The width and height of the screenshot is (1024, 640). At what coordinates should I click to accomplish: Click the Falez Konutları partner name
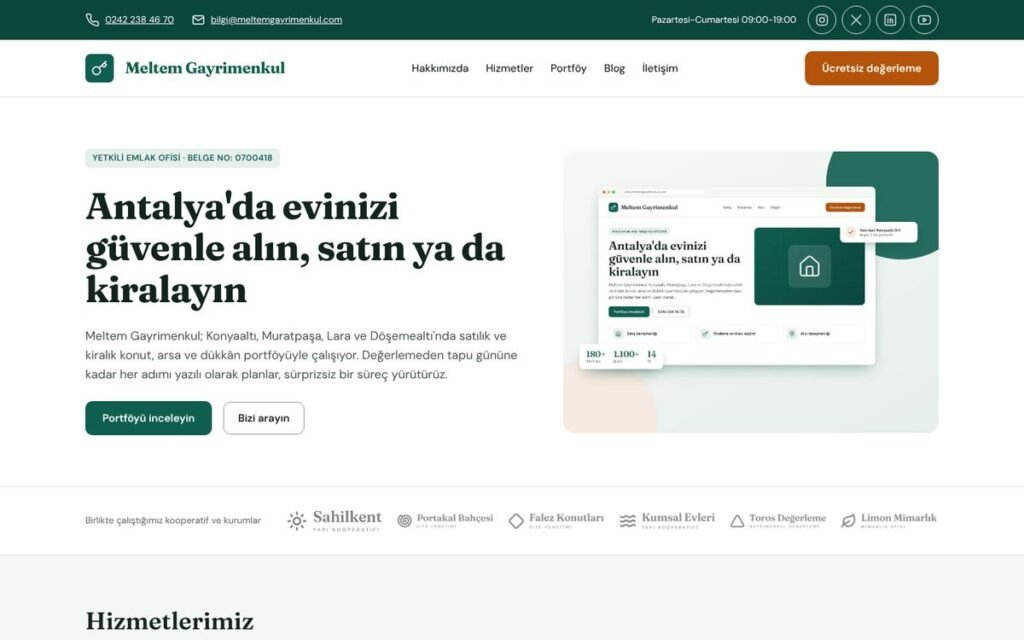(x=566, y=518)
